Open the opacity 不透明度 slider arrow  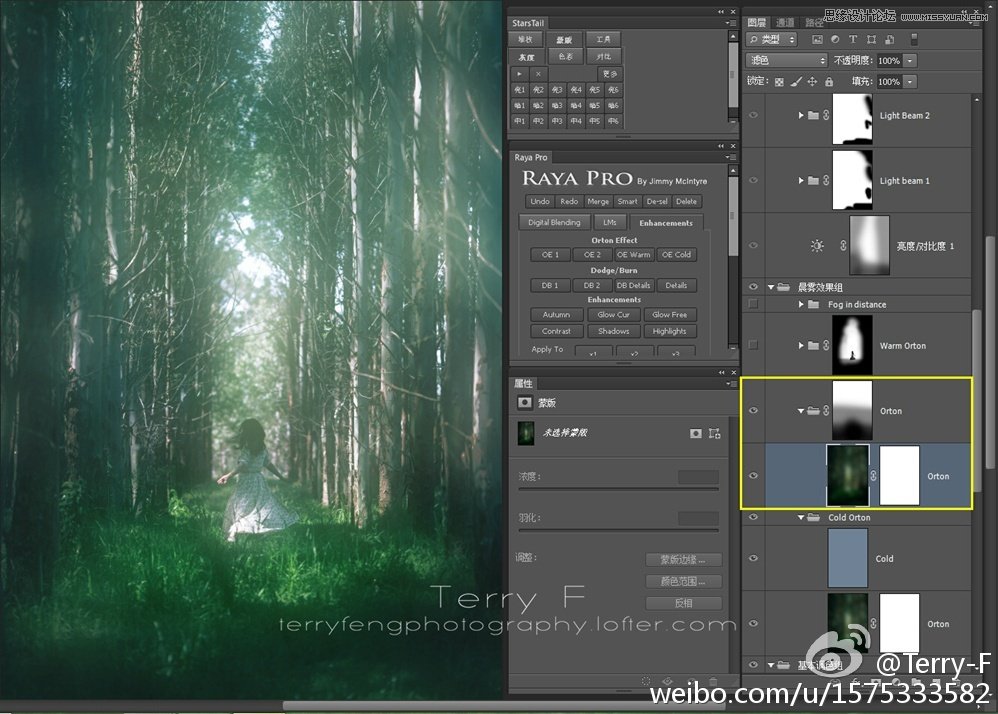pos(910,60)
